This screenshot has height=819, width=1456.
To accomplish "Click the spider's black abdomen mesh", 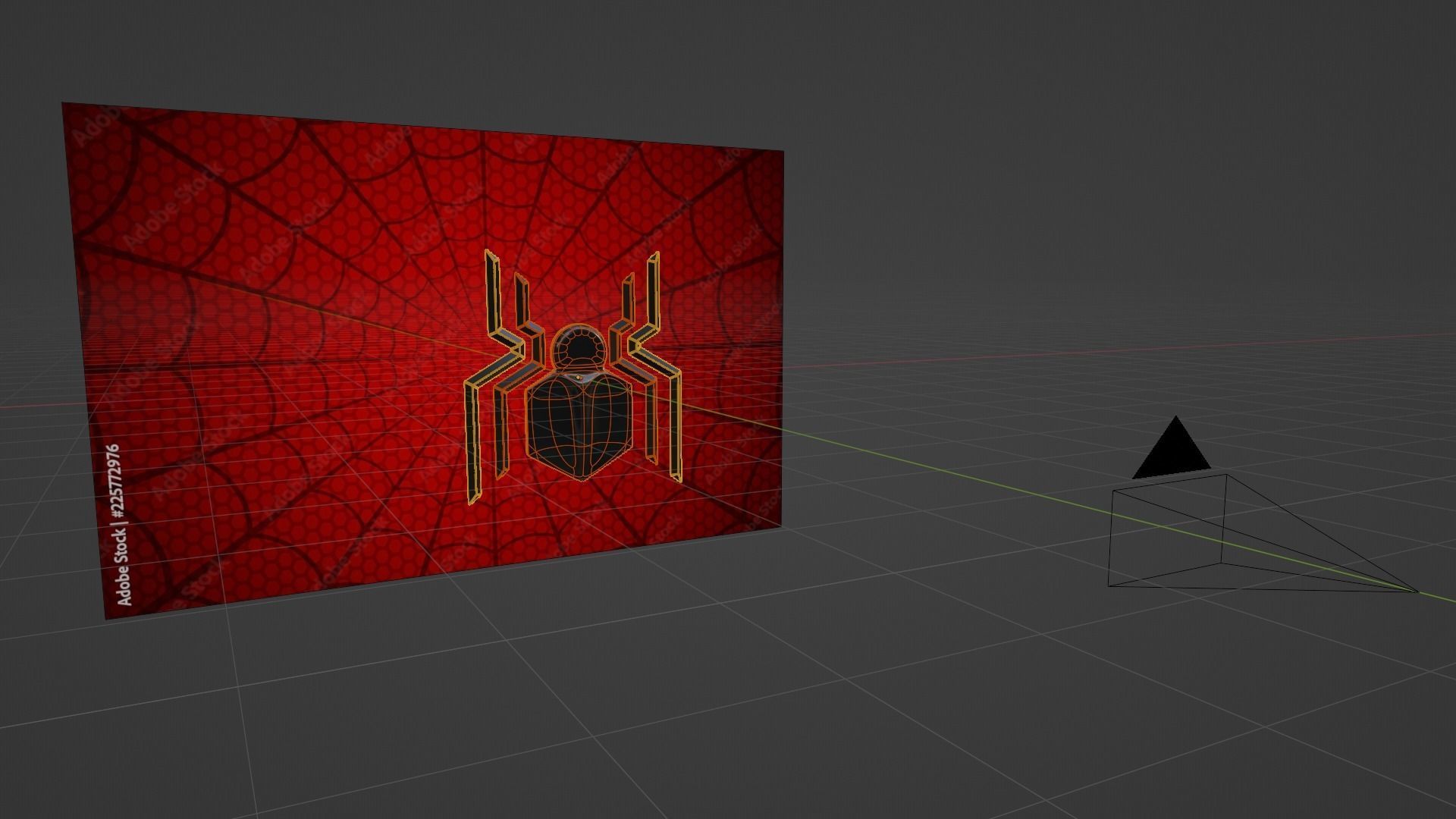I will coord(579,427).
